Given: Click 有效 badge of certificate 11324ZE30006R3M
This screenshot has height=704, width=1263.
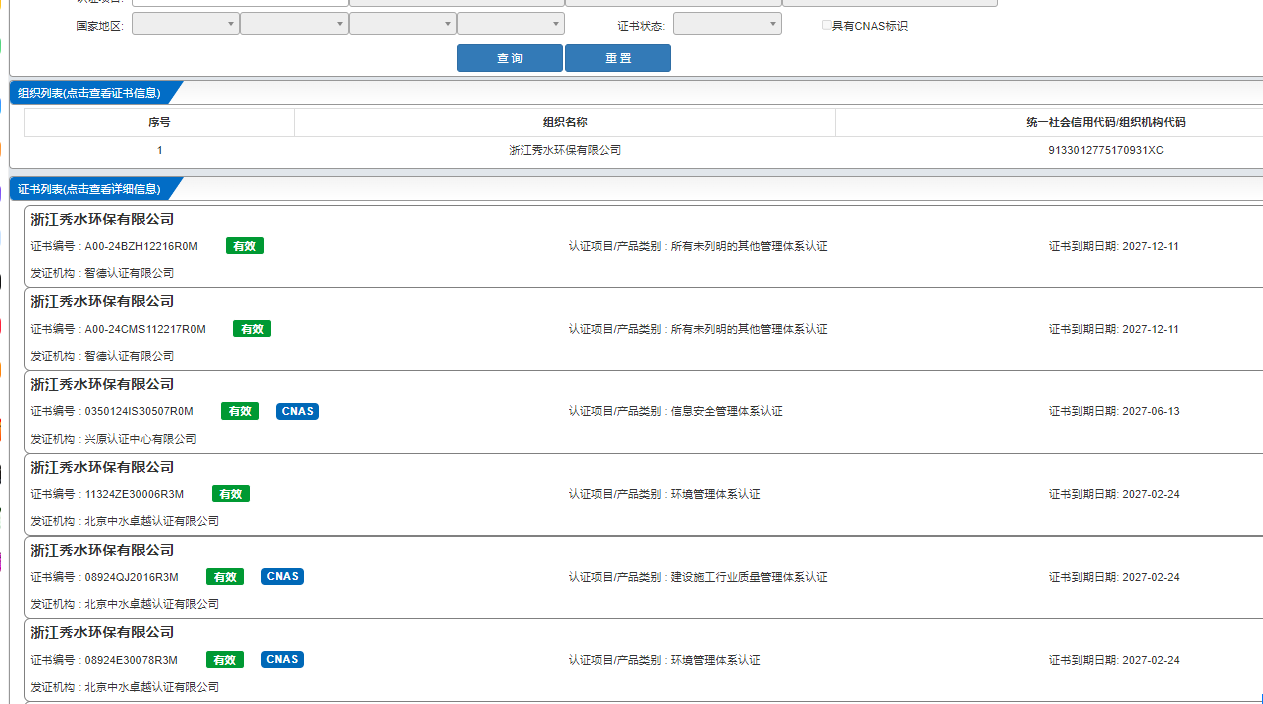Looking at the screenshot, I should [x=231, y=494].
